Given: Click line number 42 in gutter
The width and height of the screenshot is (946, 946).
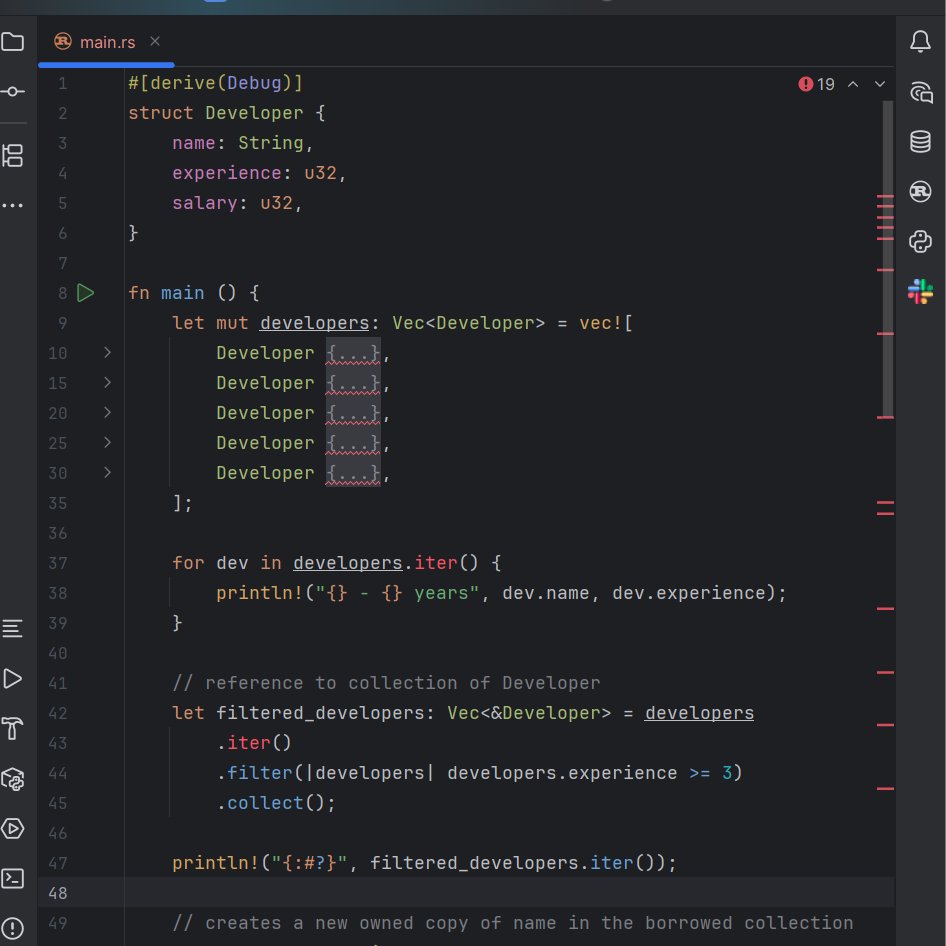Looking at the screenshot, I should pyautogui.click(x=58, y=713).
